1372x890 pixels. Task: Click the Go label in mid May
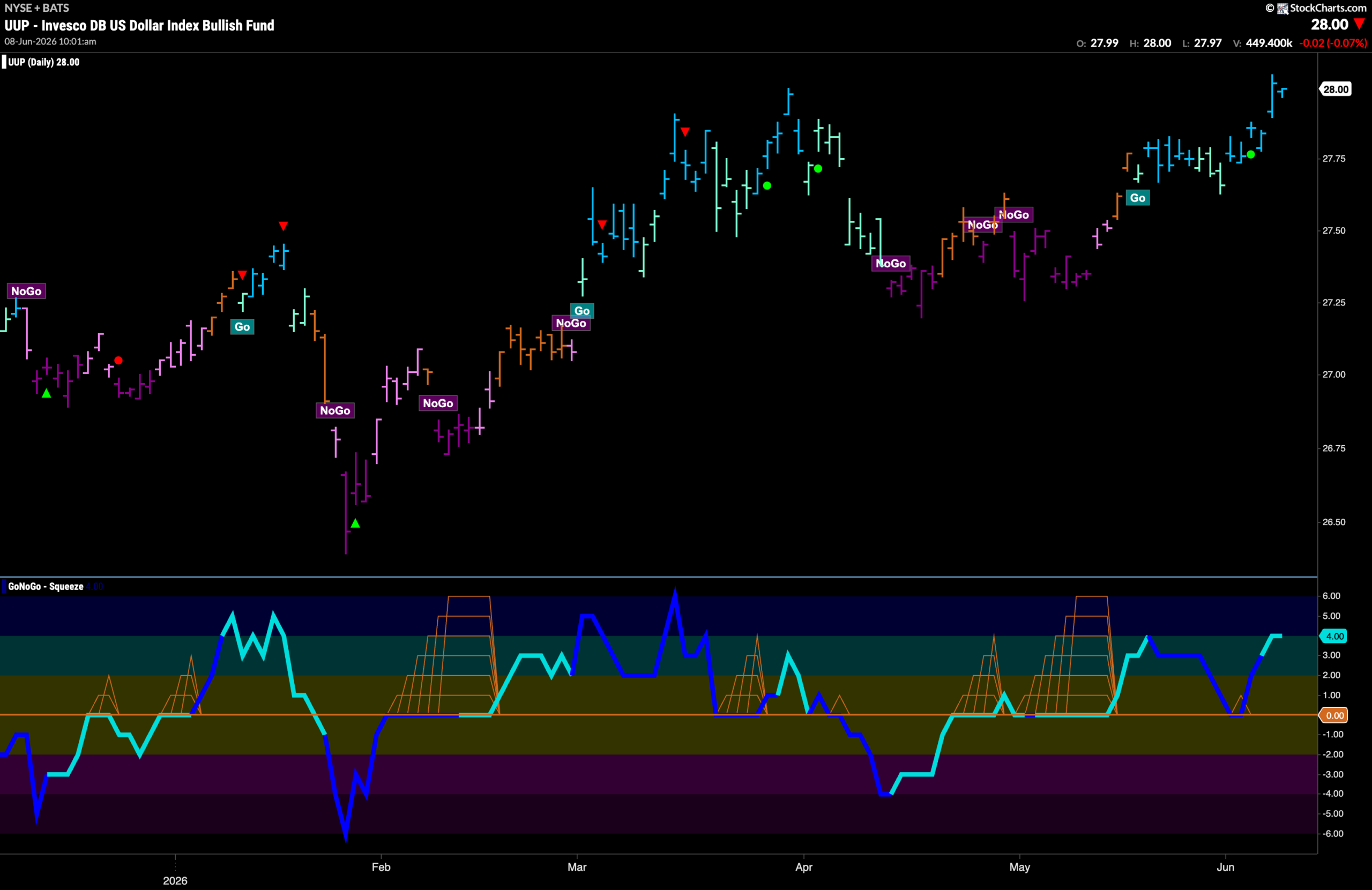pyautogui.click(x=1137, y=198)
